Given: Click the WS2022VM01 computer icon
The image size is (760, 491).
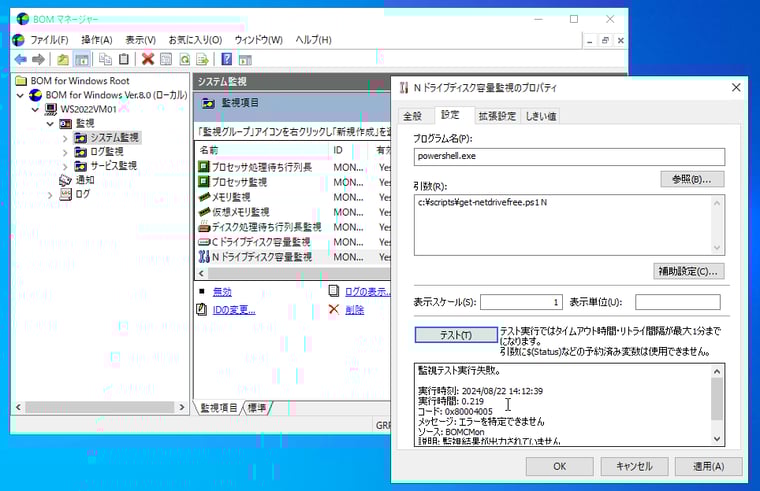Looking at the screenshot, I should pyautogui.click(x=51, y=109).
